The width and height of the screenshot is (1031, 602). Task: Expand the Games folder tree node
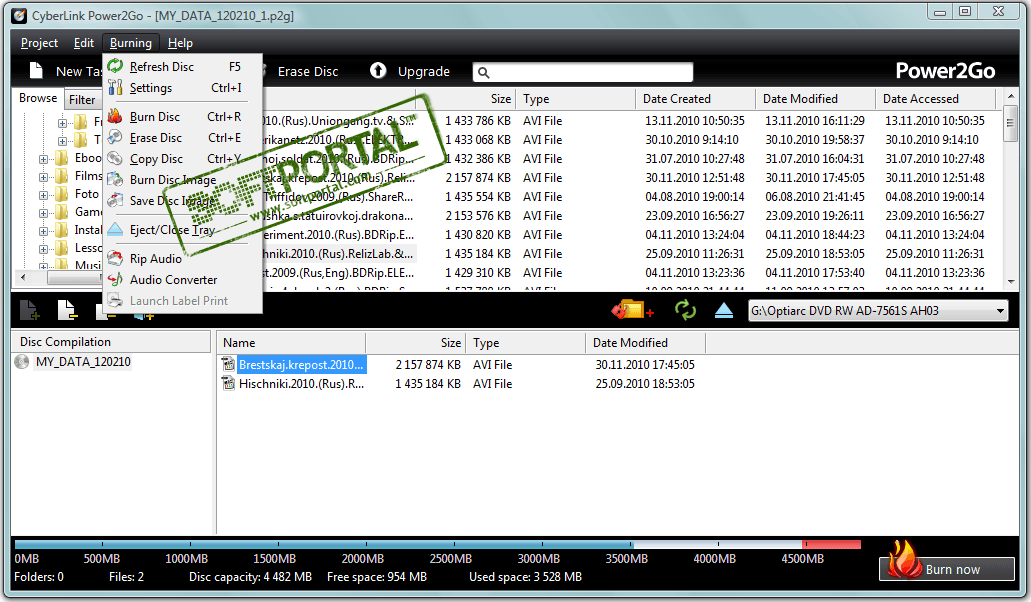tap(43, 213)
